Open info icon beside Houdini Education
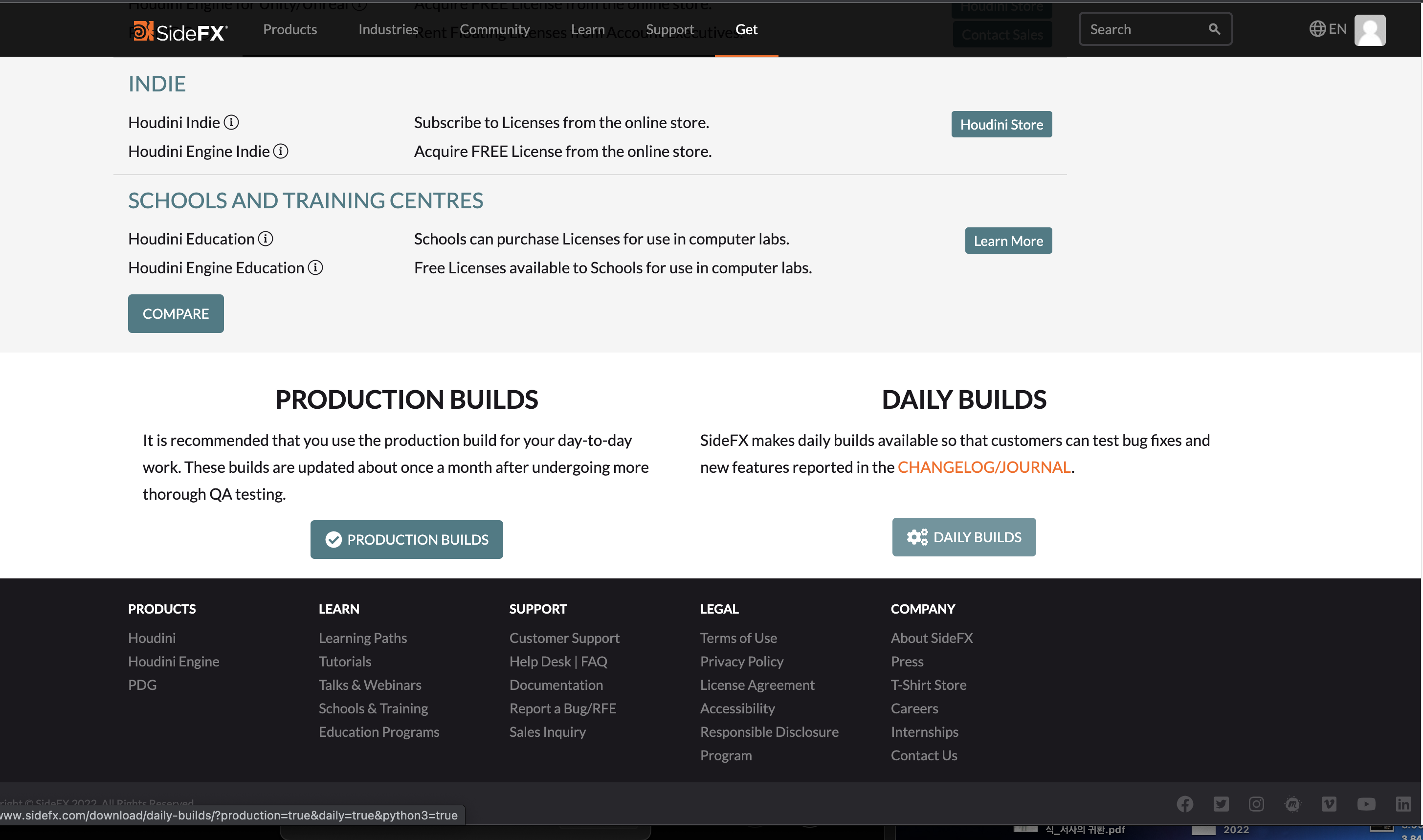The image size is (1423, 840). (x=266, y=239)
